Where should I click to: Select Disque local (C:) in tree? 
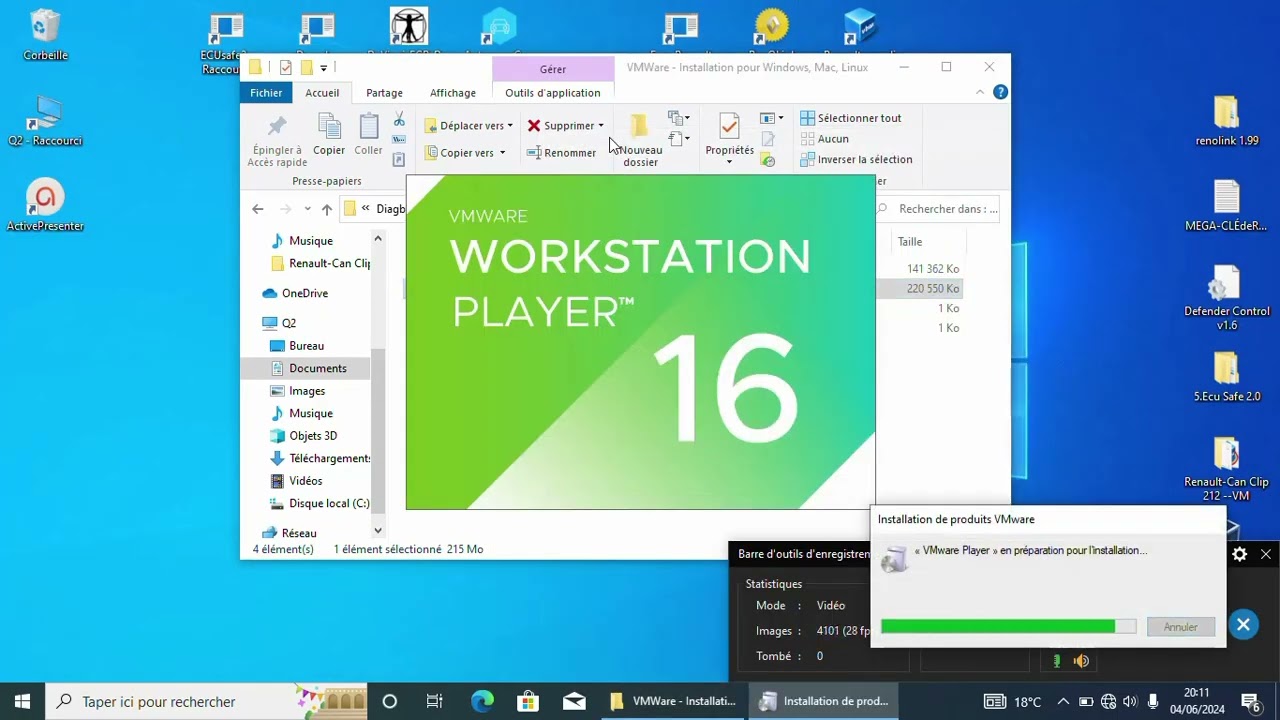click(x=319, y=503)
